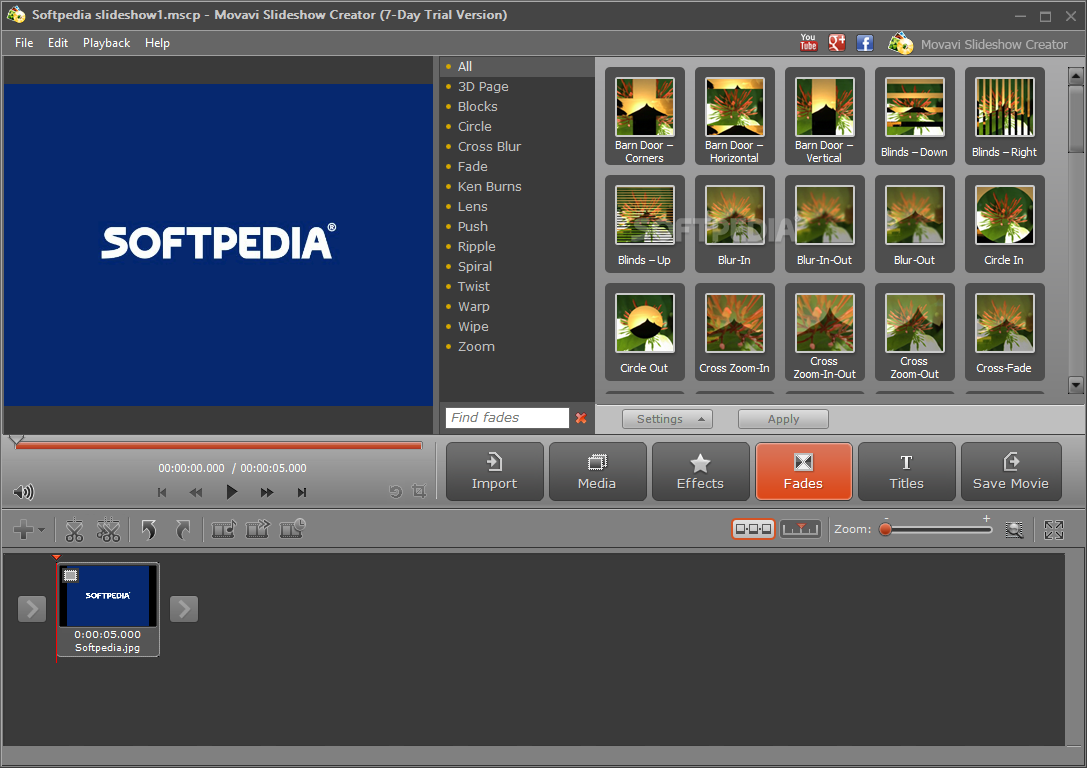Select the crop tool icon
The image size is (1087, 768).
(x=419, y=491)
